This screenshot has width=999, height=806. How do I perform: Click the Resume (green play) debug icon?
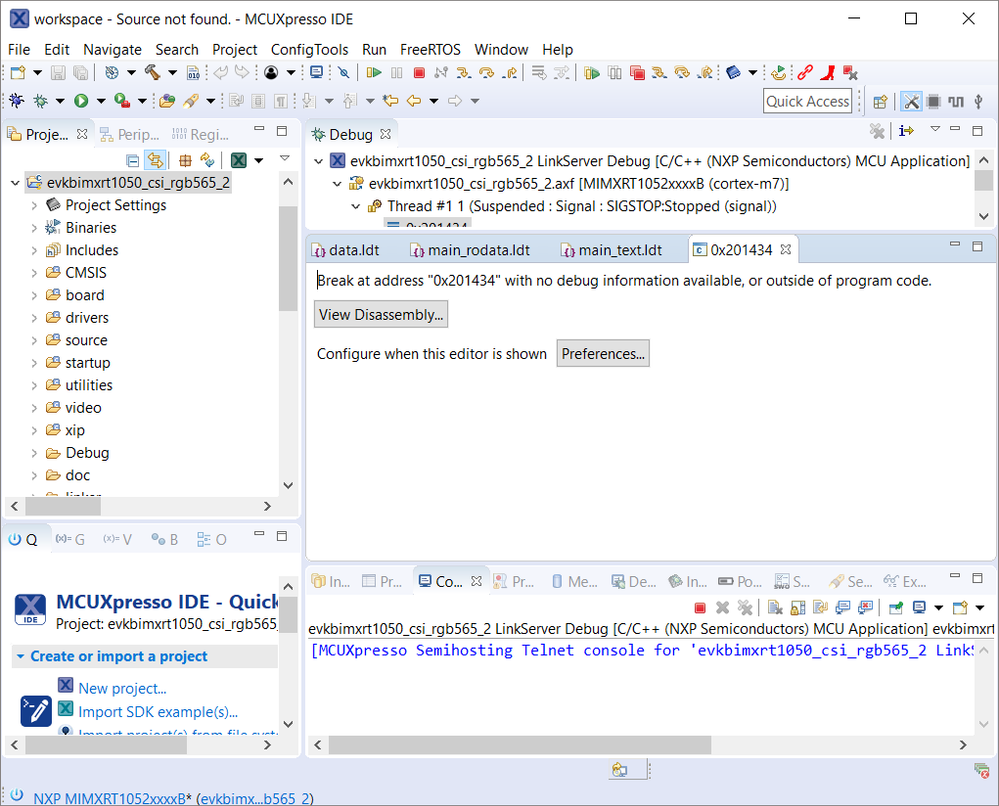tap(374, 73)
